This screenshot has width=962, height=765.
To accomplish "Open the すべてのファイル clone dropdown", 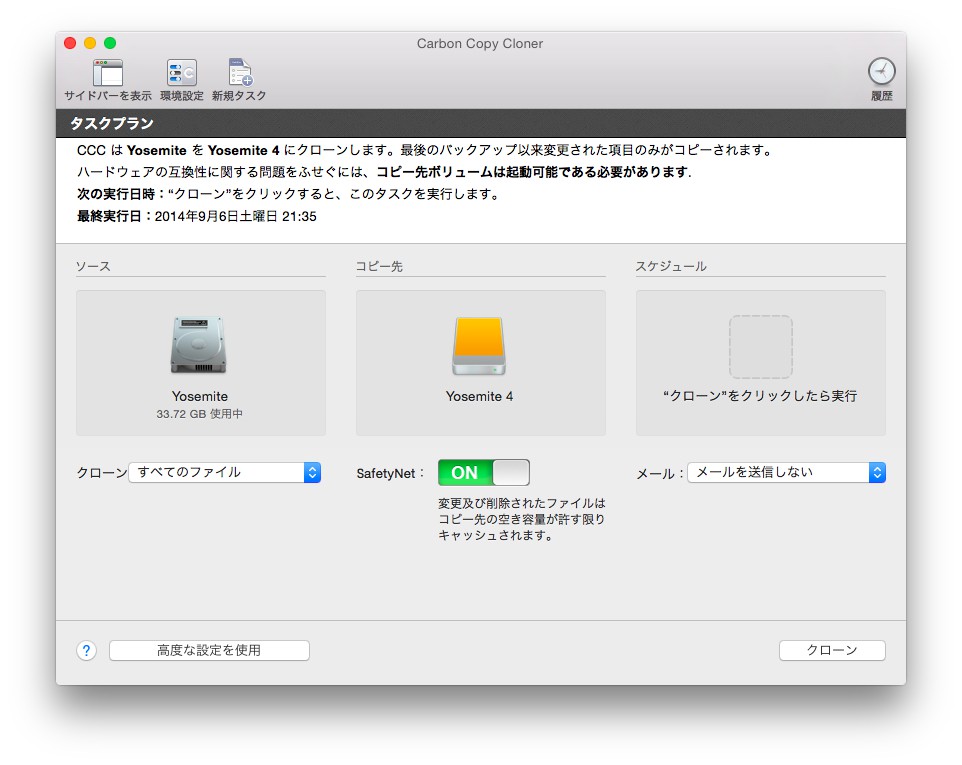I will (x=225, y=472).
